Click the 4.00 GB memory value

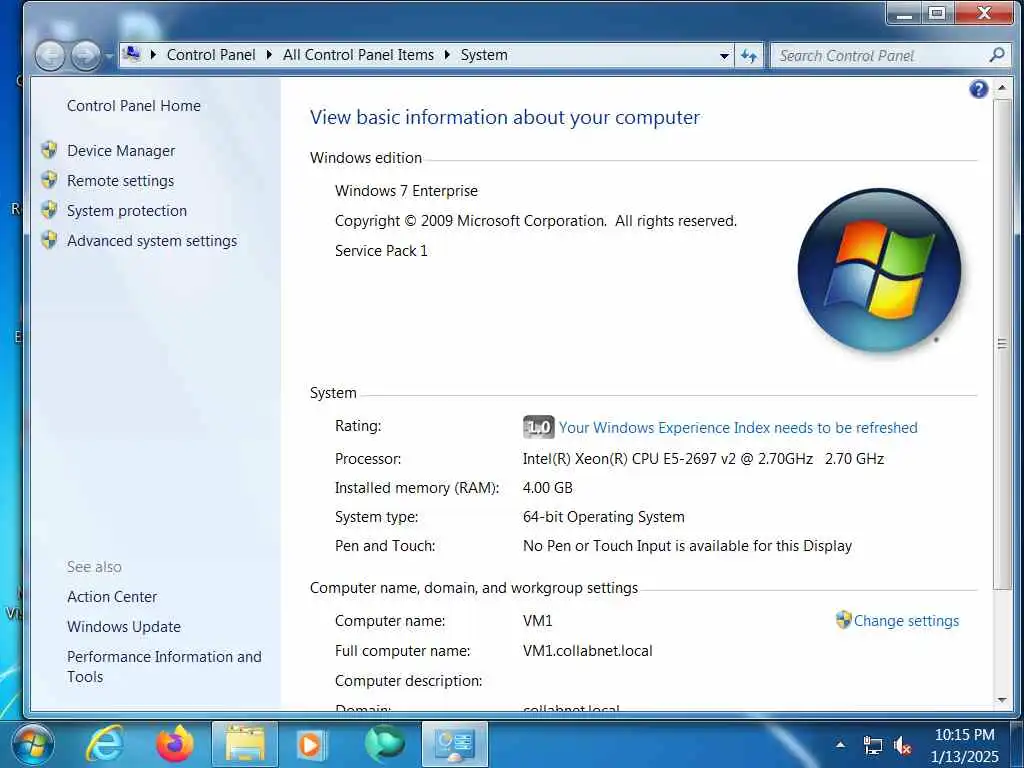pos(547,488)
